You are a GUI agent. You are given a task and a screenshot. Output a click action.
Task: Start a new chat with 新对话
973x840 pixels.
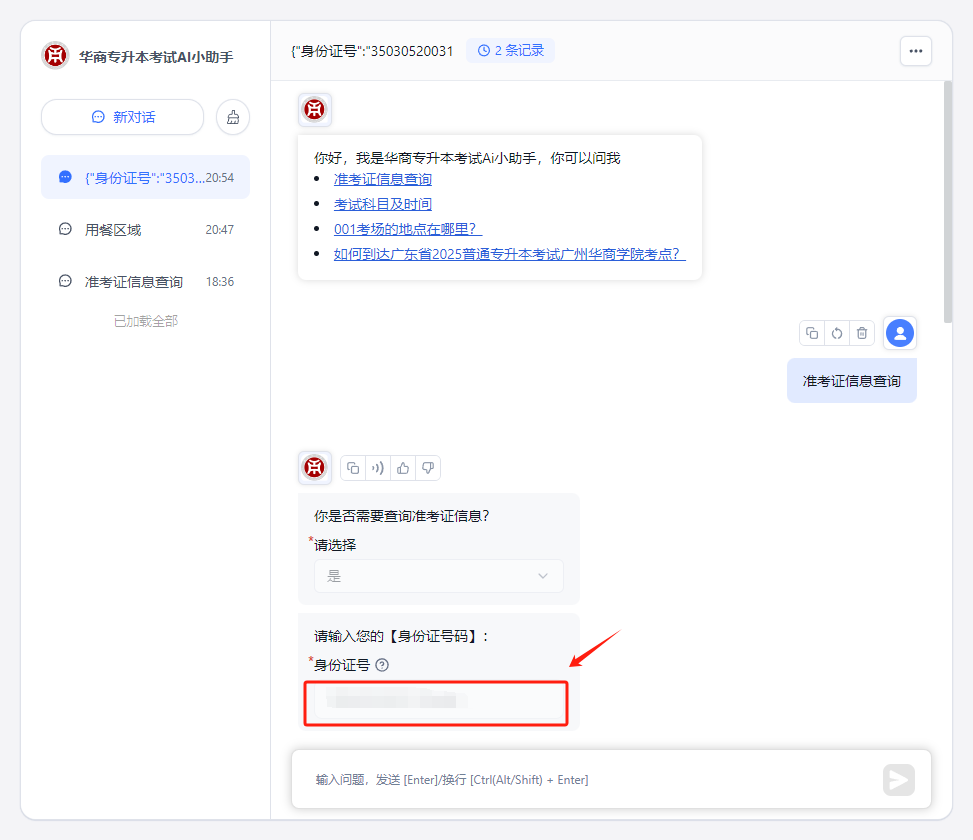[x=122, y=117]
